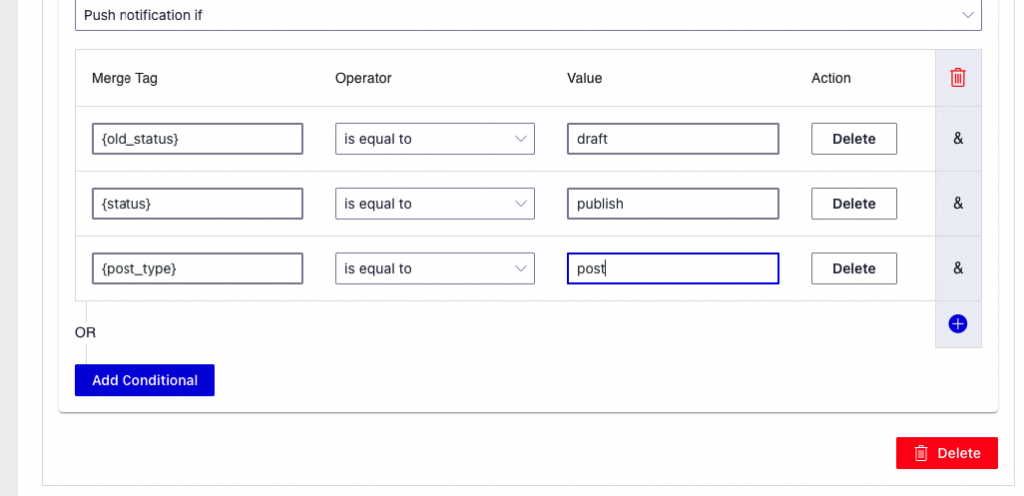Expand operator dropdown for status row
The image size is (1024, 496).
435,204
